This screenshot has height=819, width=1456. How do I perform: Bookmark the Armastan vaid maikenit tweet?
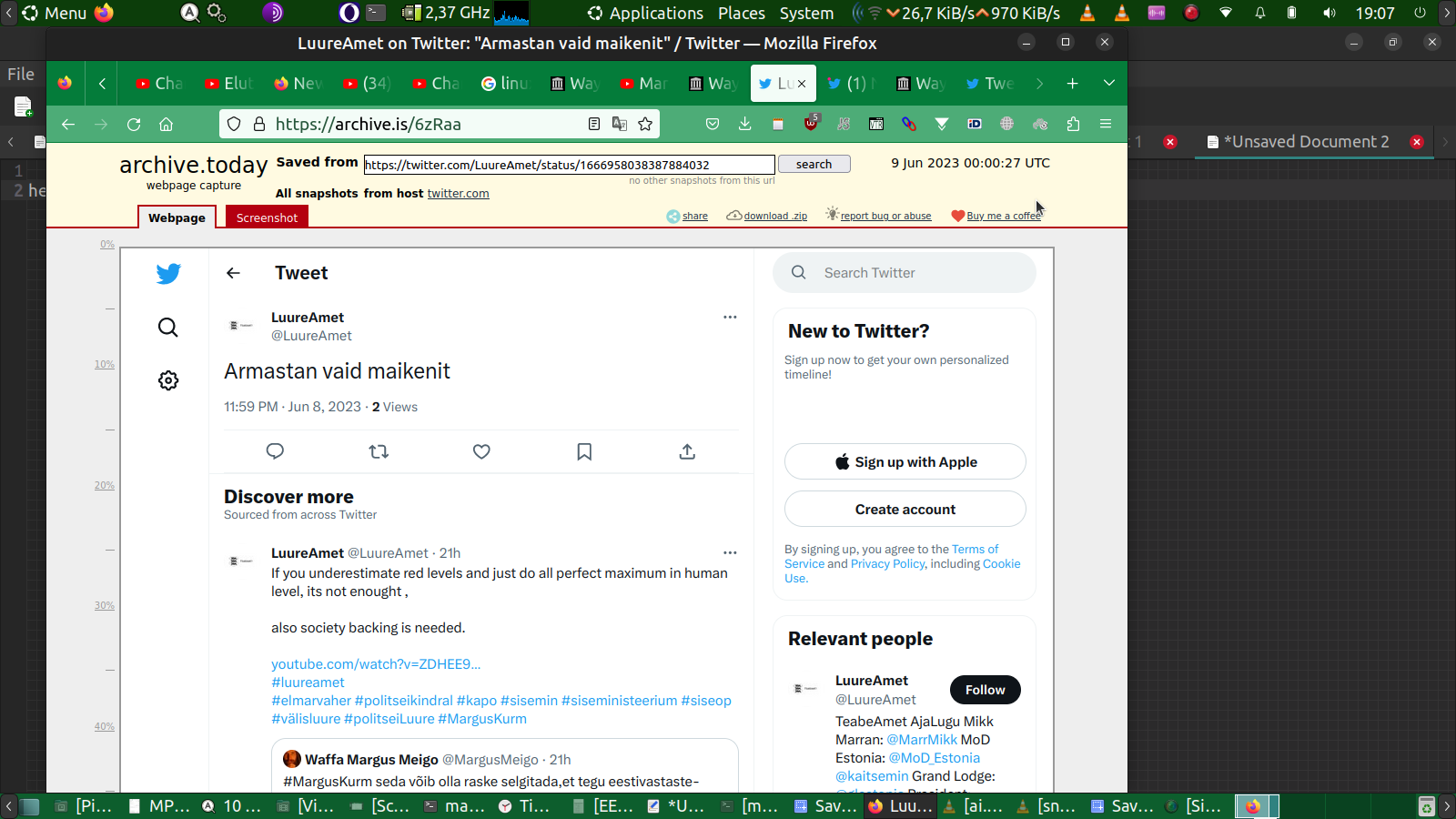[x=584, y=451]
